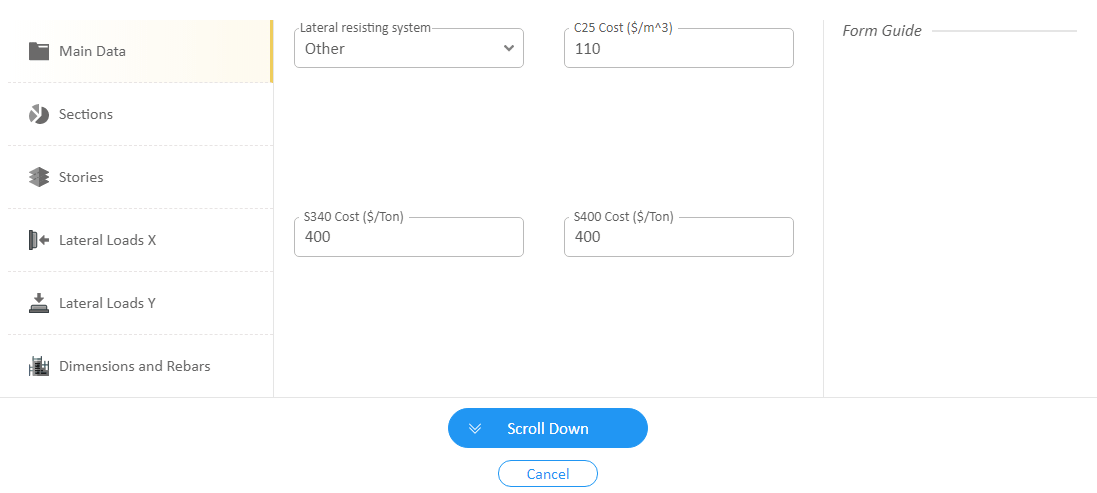Switch to the Stories tab label
The image size is (1097, 493).
point(81,177)
